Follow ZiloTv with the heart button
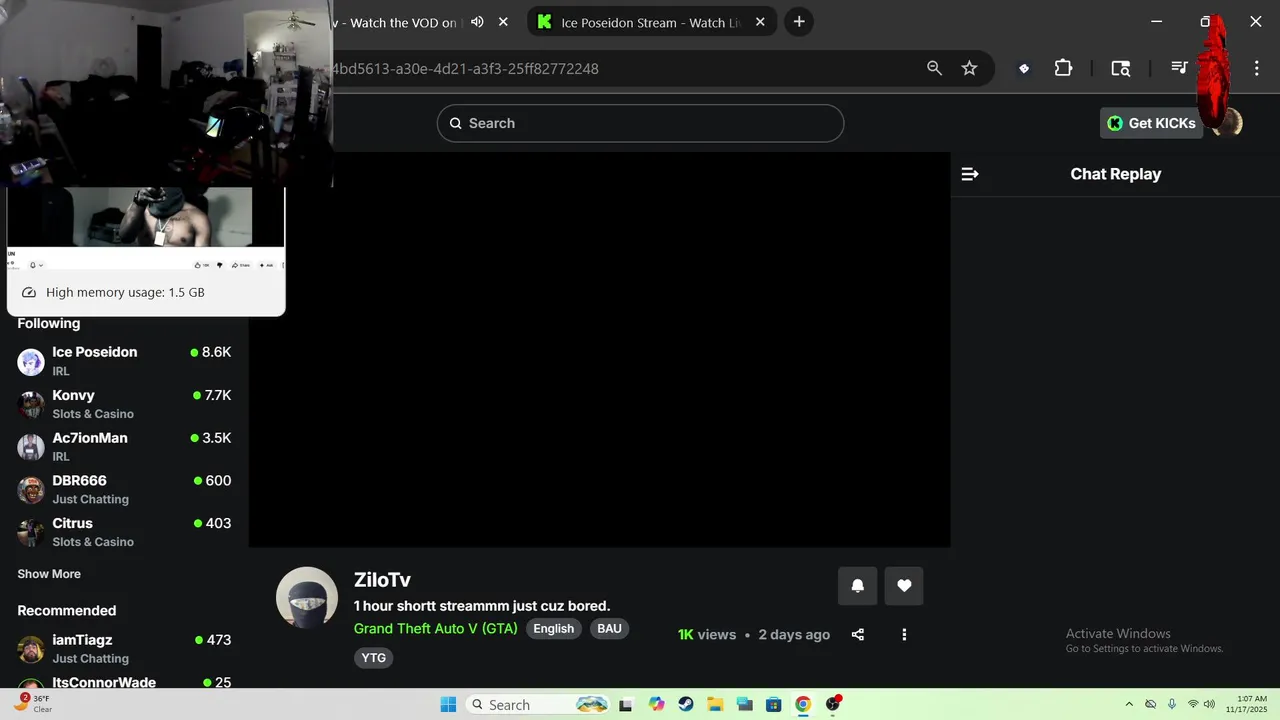Screen dimensions: 1280x720 [x=904, y=586]
